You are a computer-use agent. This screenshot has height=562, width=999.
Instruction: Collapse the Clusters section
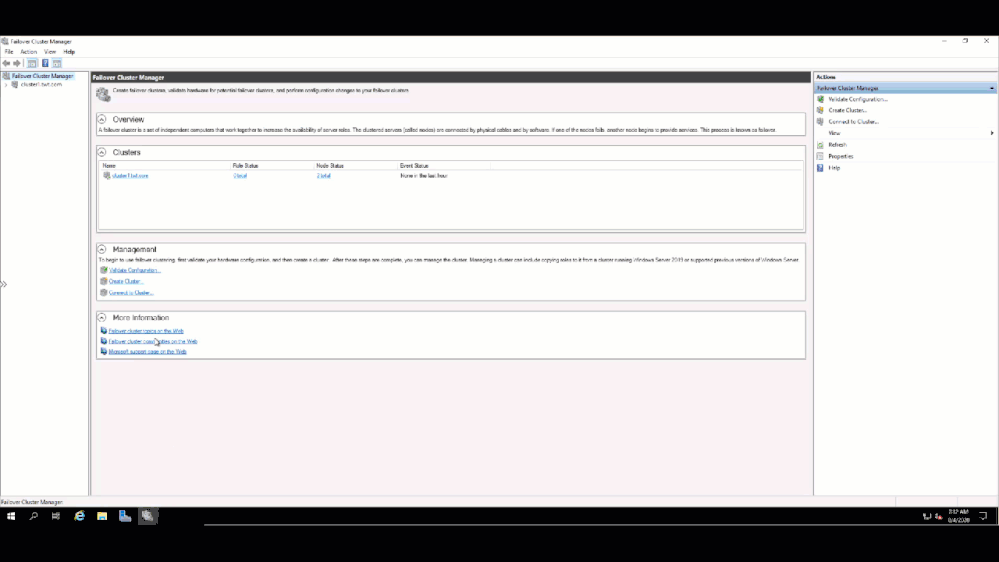pos(101,152)
